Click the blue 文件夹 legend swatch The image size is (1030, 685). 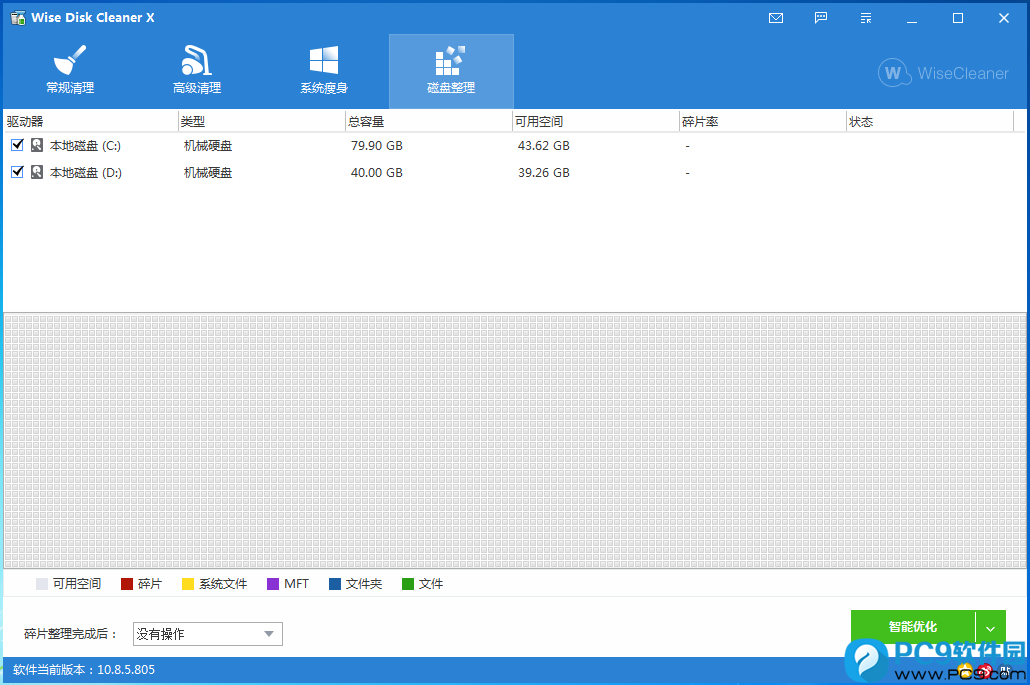[335, 584]
